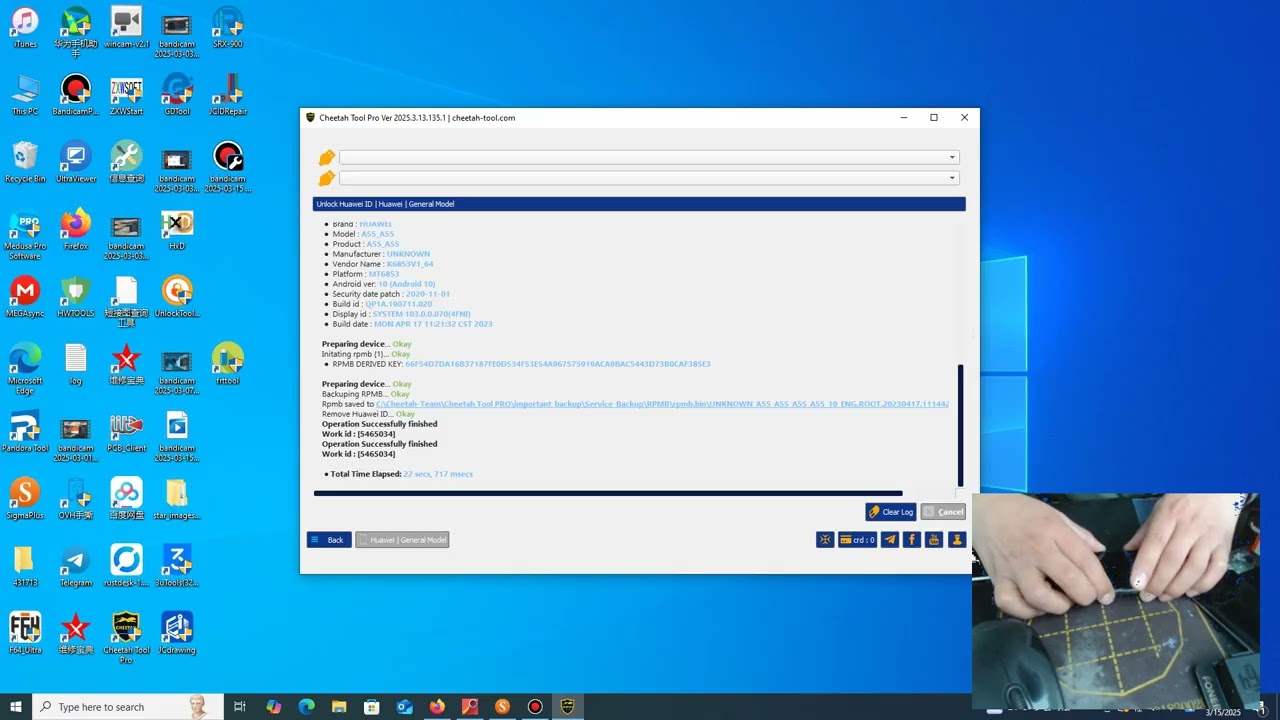This screenshot has height=720, width=1280.
Task: Click the crd : 0 credits button
Action: tap(857, 540)
